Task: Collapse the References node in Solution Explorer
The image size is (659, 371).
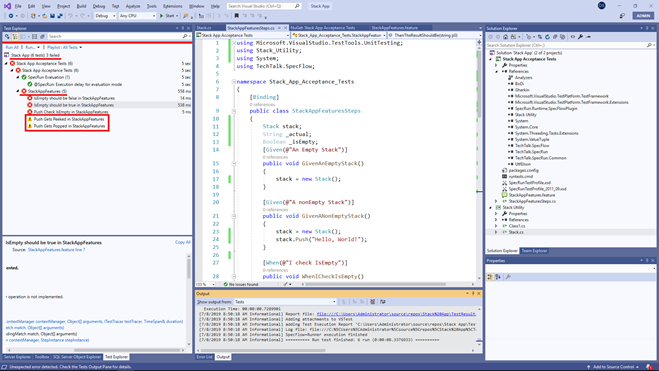Action: point(496,71)
